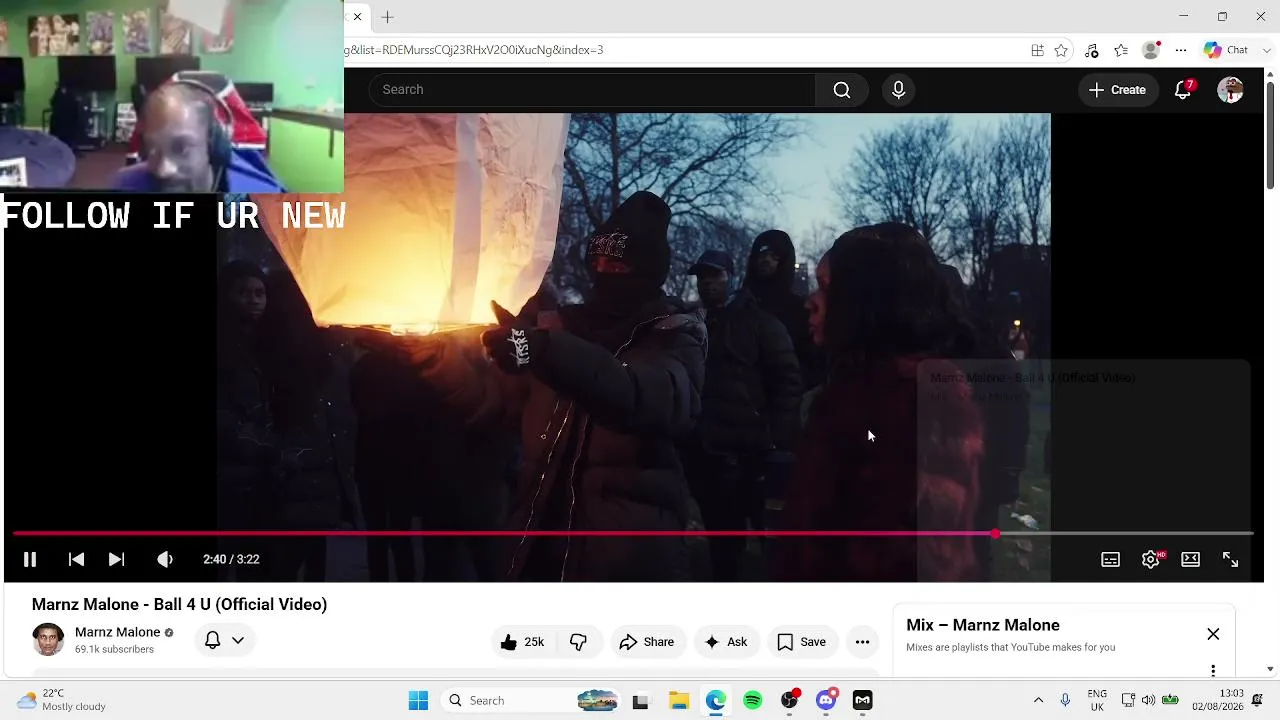
Task: Pause the YouTube video
Action: point(30,559)
